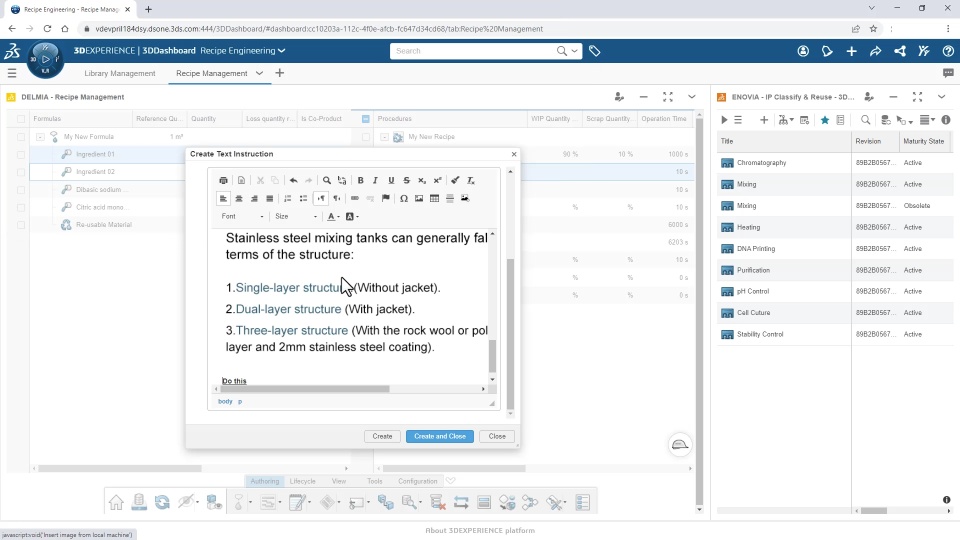Insert special character omega symbol
The image size is (960, 540).
tap(403, 198)
